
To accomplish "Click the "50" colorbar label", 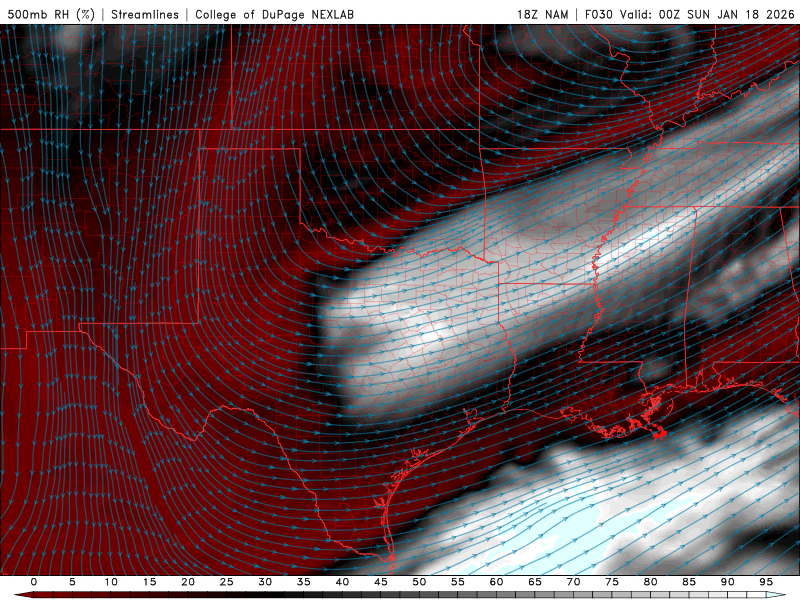I will (x=419, y=582).
